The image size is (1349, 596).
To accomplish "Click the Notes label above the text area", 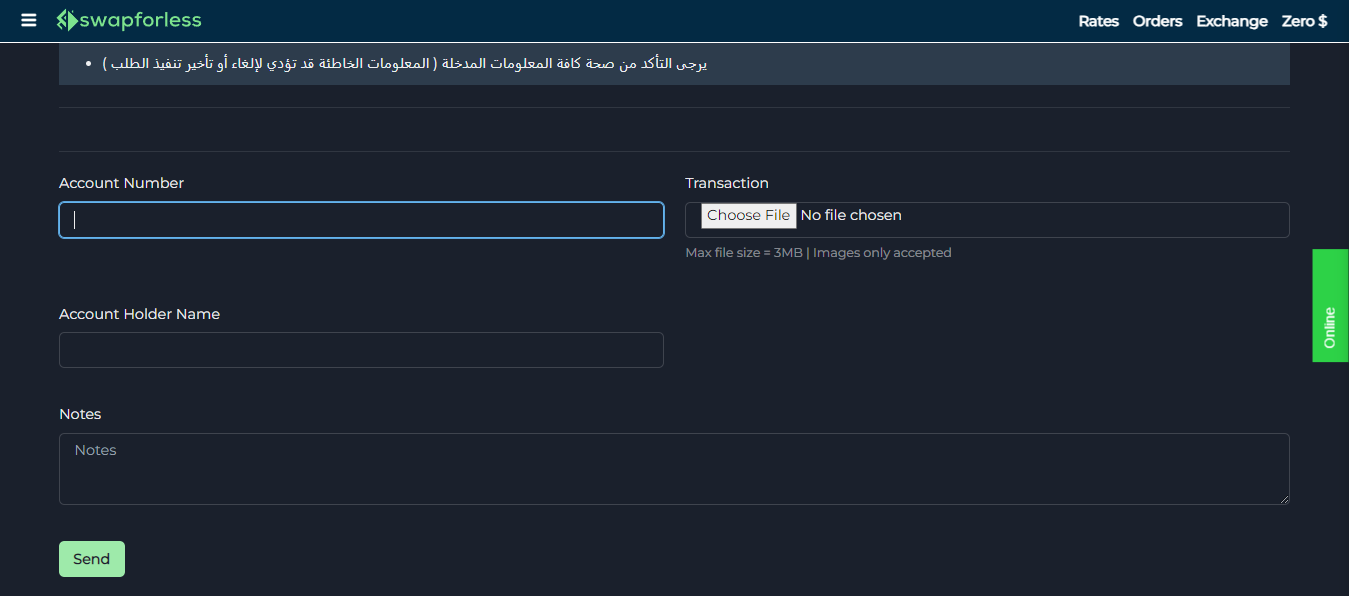I will click(x=80, y=413).
